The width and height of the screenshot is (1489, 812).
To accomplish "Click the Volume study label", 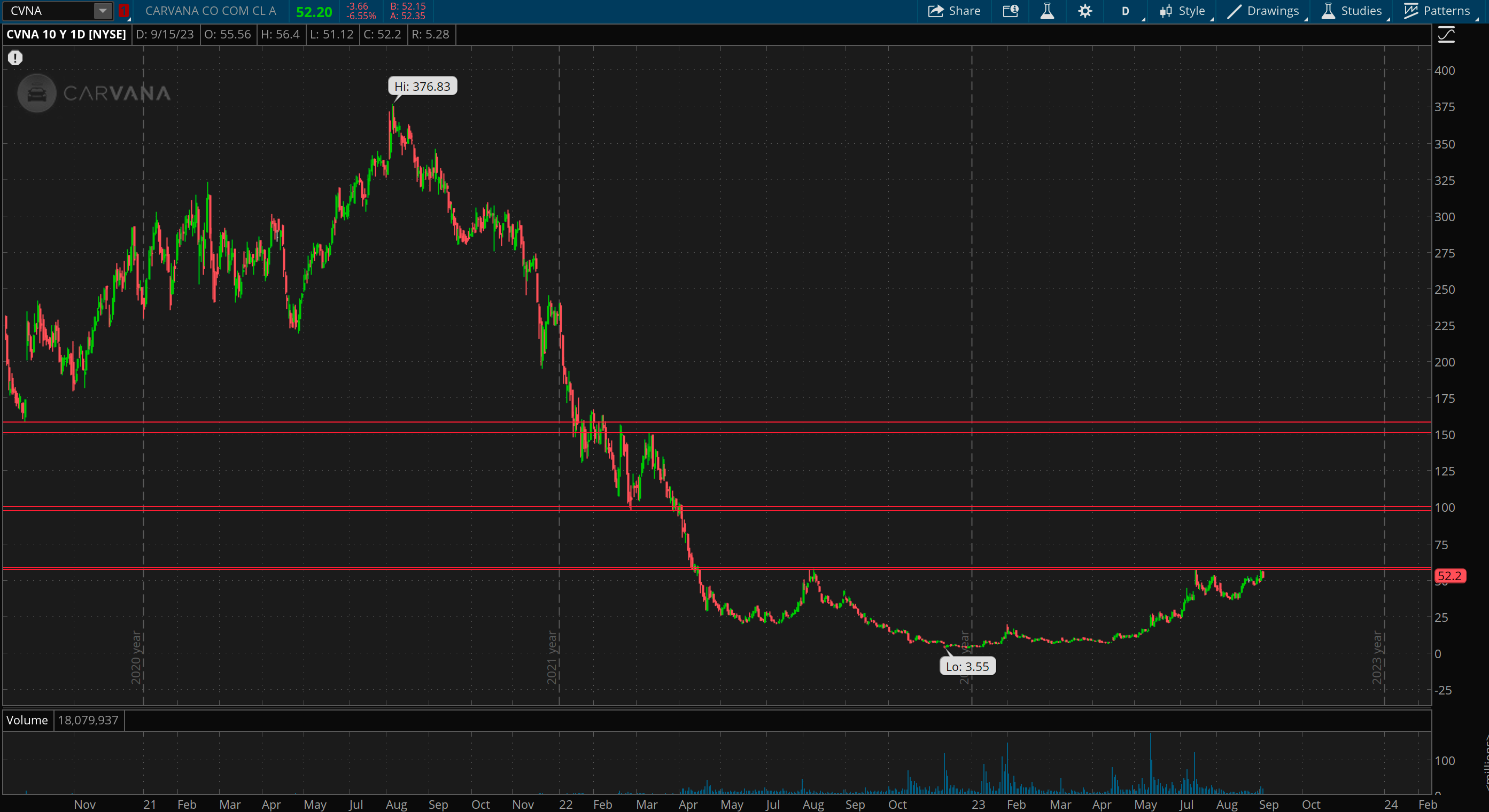I will 27,720.
